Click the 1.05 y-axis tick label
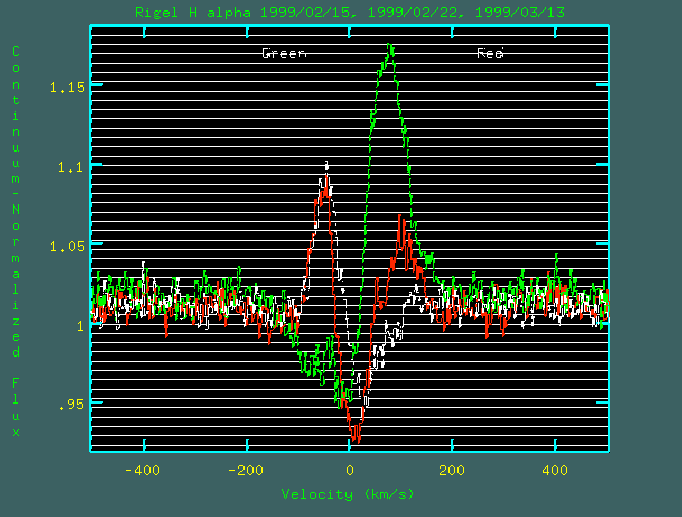Screen dimensions: 682x517 click(67, 245)
